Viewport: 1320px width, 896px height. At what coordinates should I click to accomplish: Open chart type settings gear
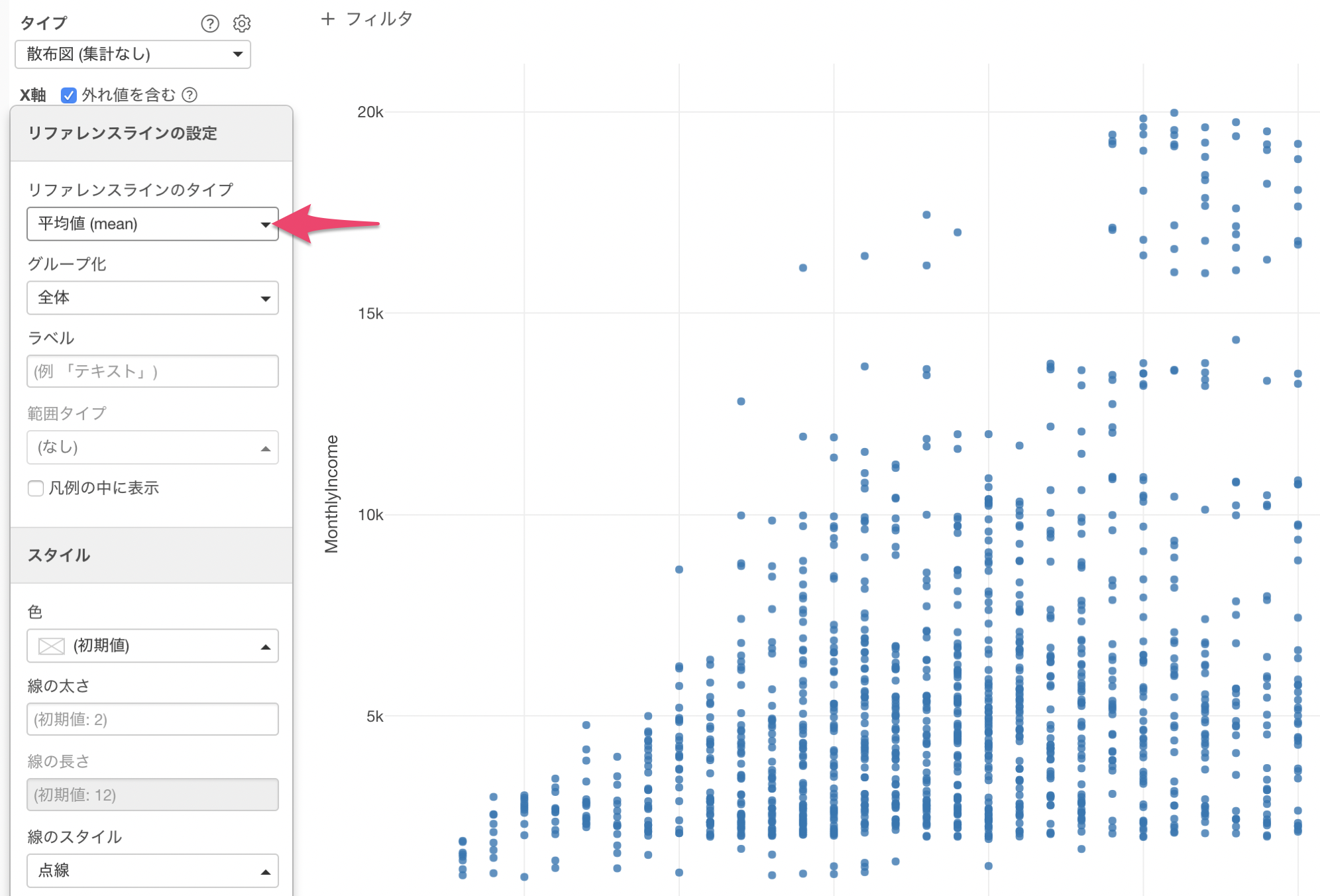click(242, 24)
